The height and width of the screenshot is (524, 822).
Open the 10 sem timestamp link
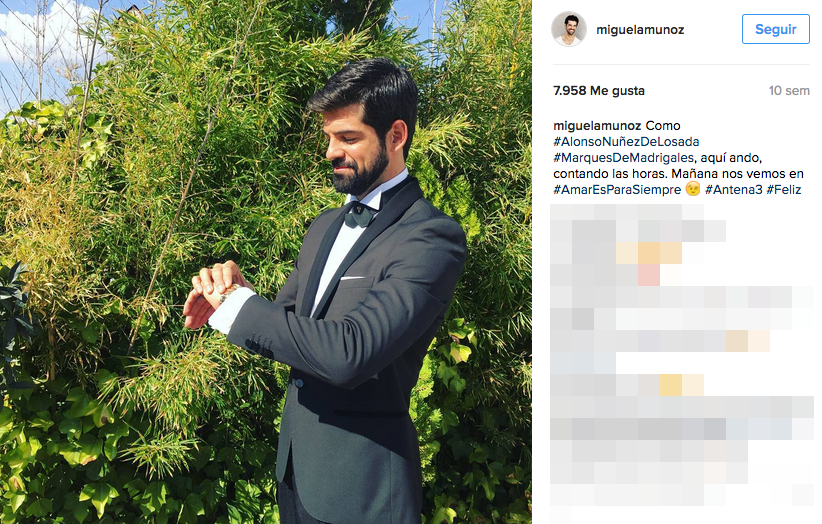pos(789,91)
